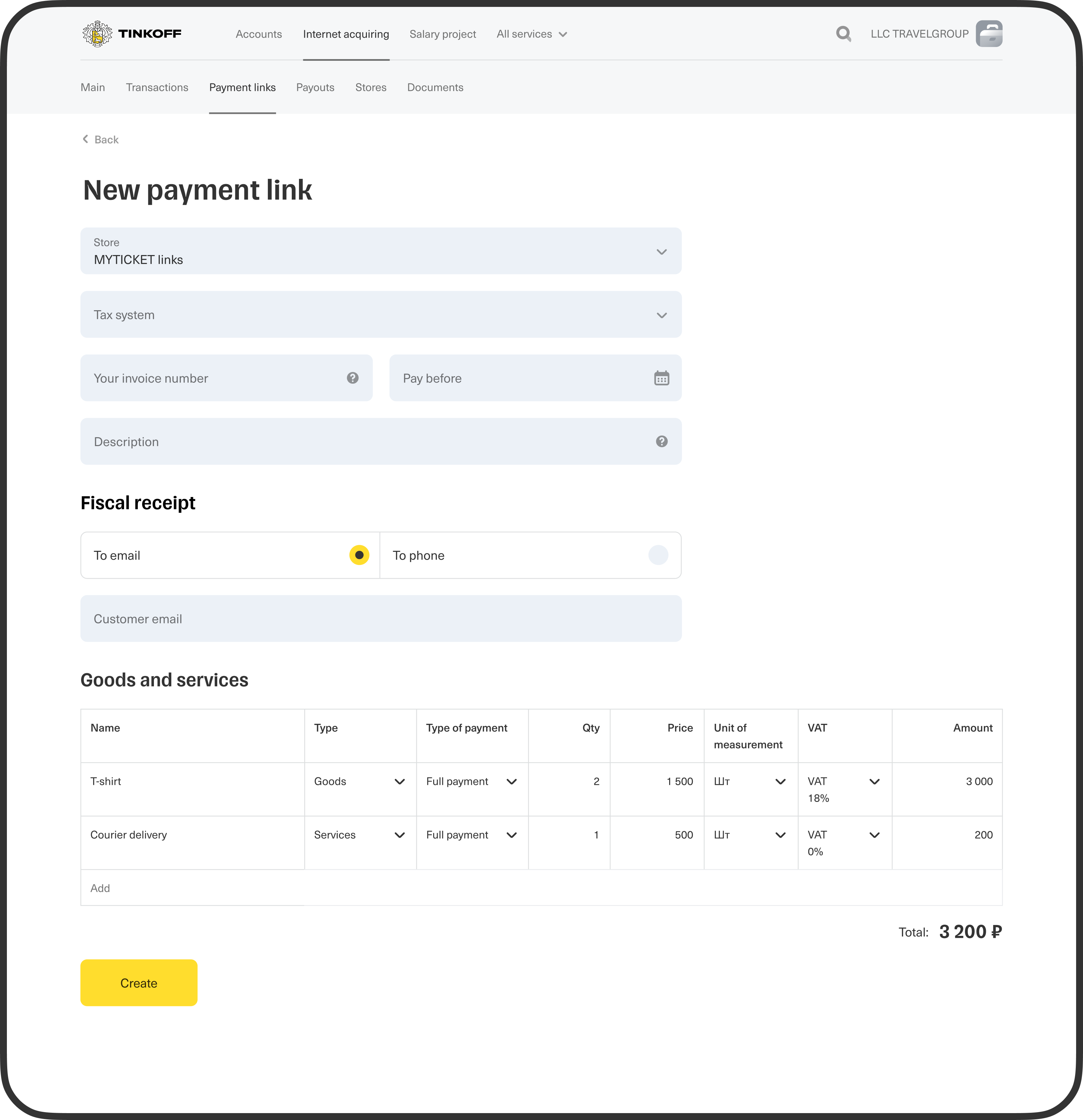This screenshot has width=1083, height=1120.
Task: Click the Courier delivery name cell
Action: tap(193, 843)
